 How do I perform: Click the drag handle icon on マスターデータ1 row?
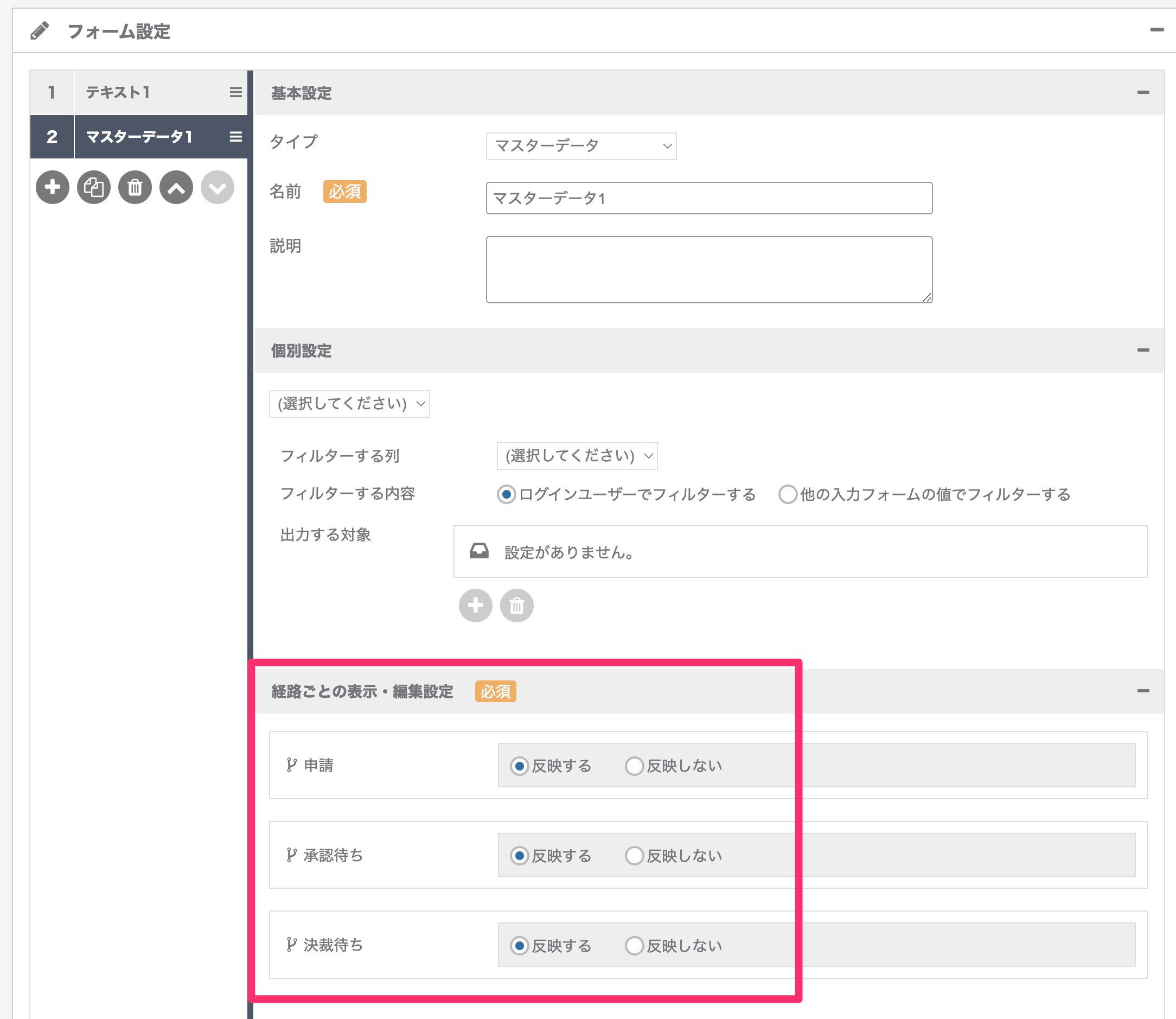(x=236, y=137)
